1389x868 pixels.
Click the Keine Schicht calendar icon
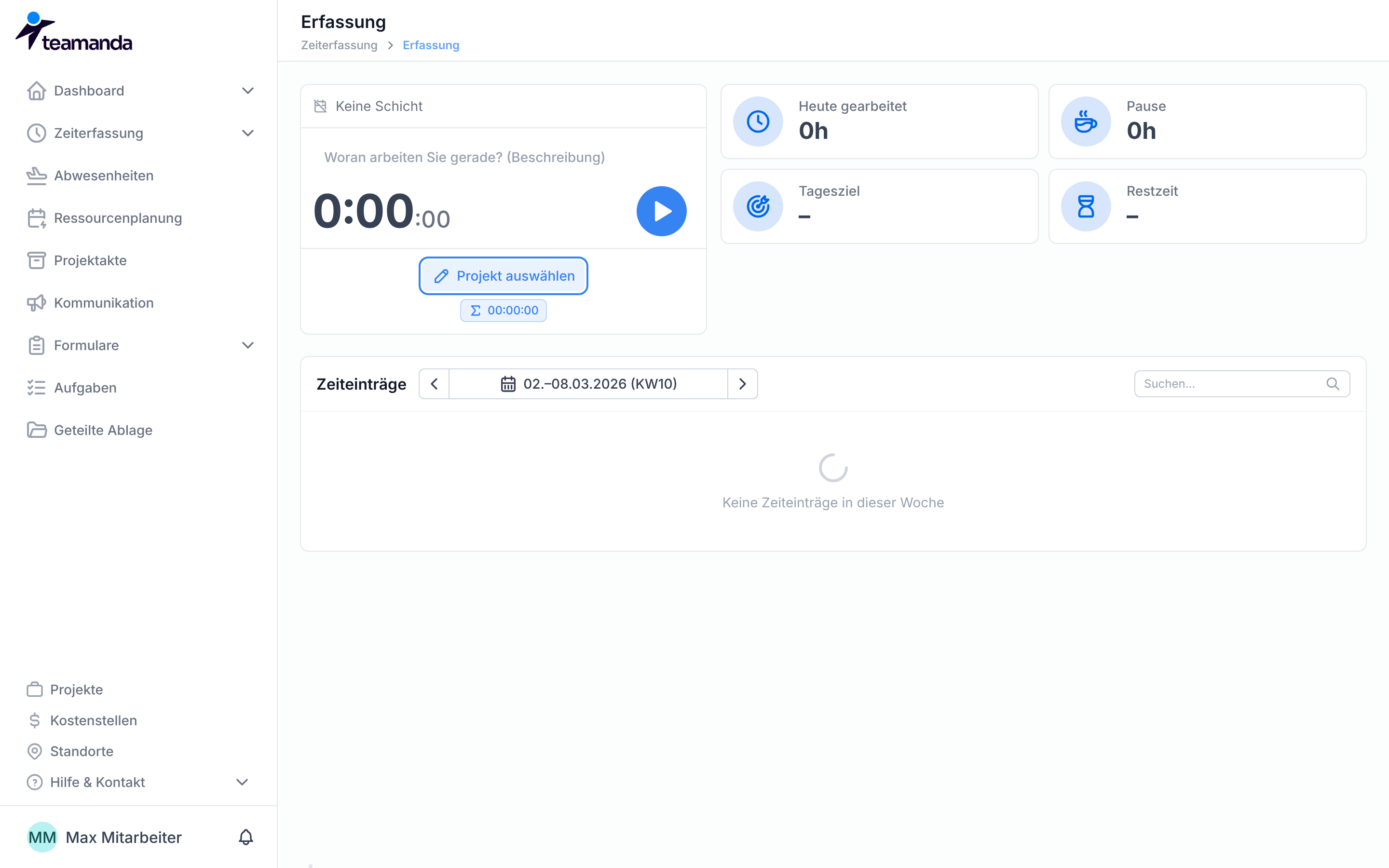tap(320, 106)
